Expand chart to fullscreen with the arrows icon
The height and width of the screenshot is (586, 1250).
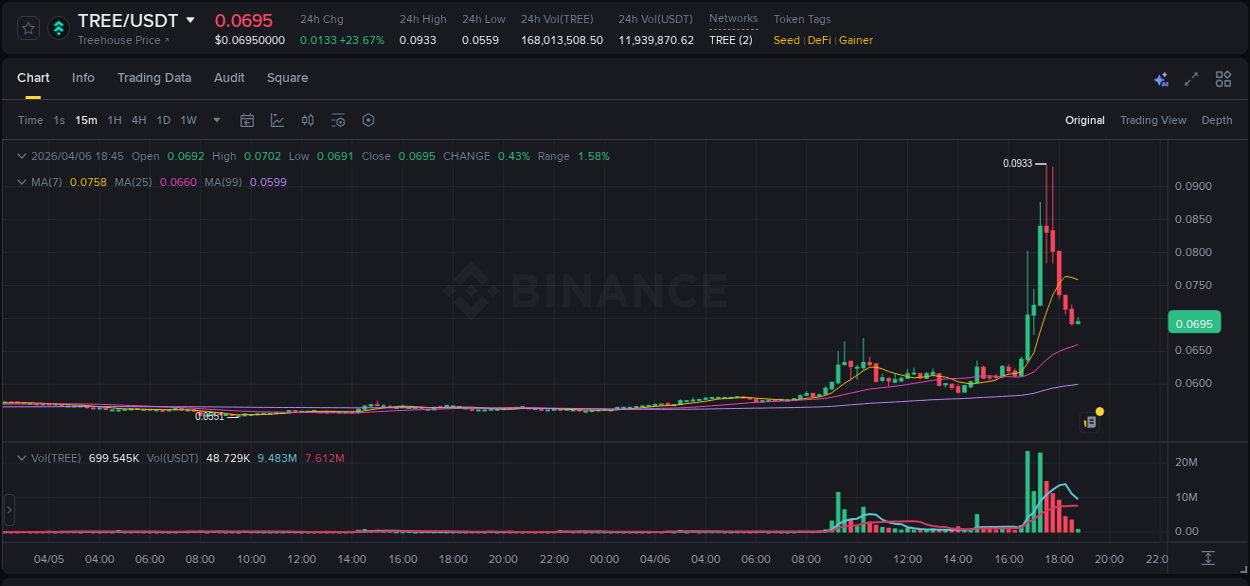click(1191, 79)
